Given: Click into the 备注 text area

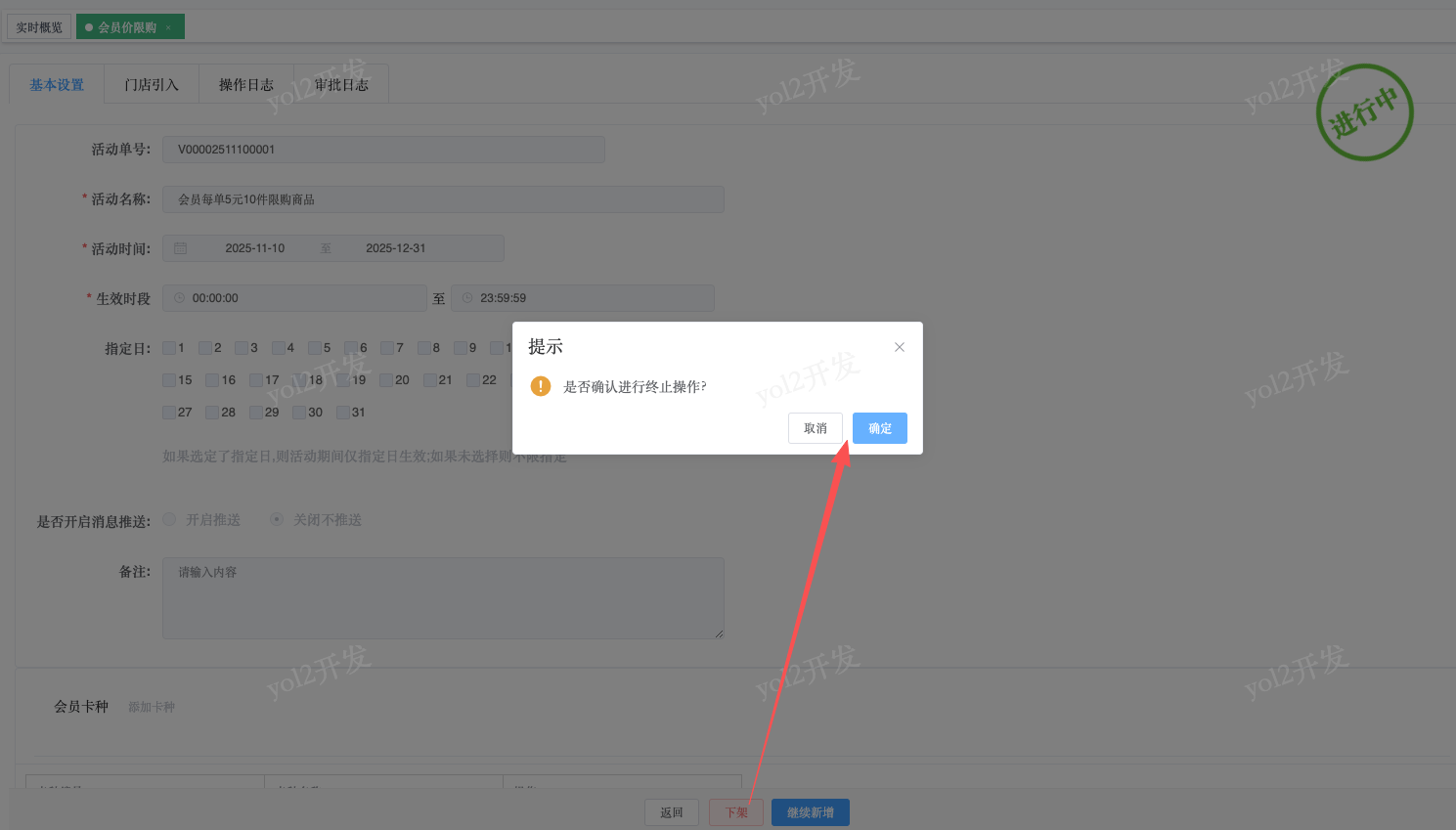Looking at the screenshot, I should click(443, 598).
